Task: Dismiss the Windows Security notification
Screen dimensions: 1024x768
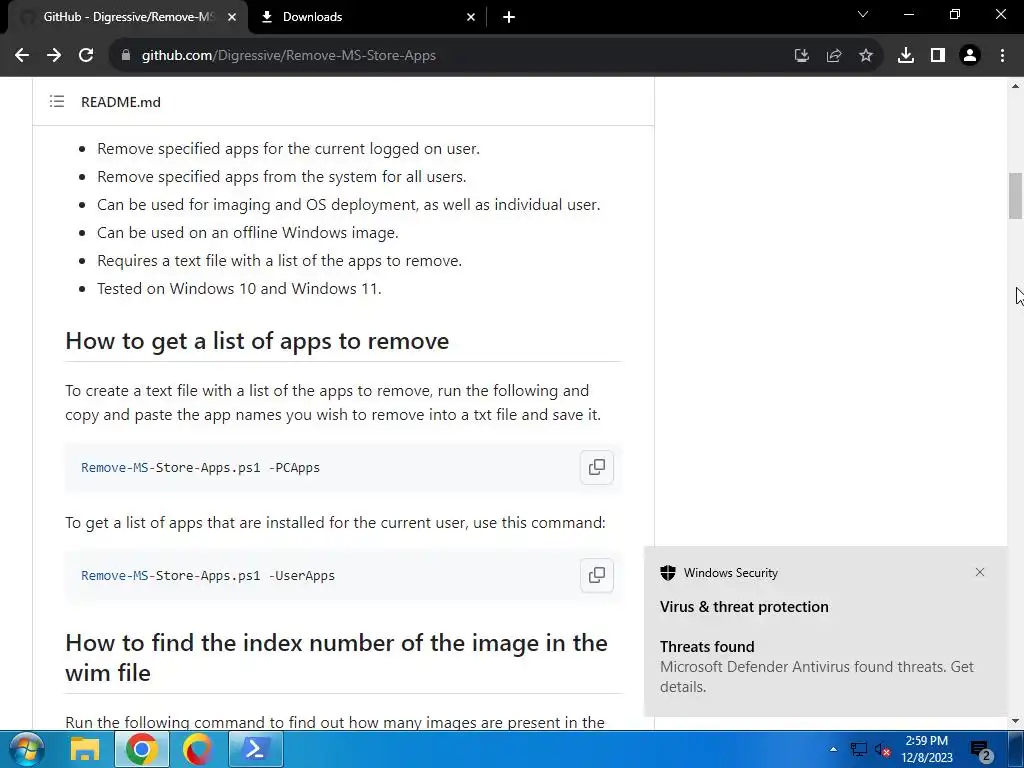Action: tap(980, 572)
